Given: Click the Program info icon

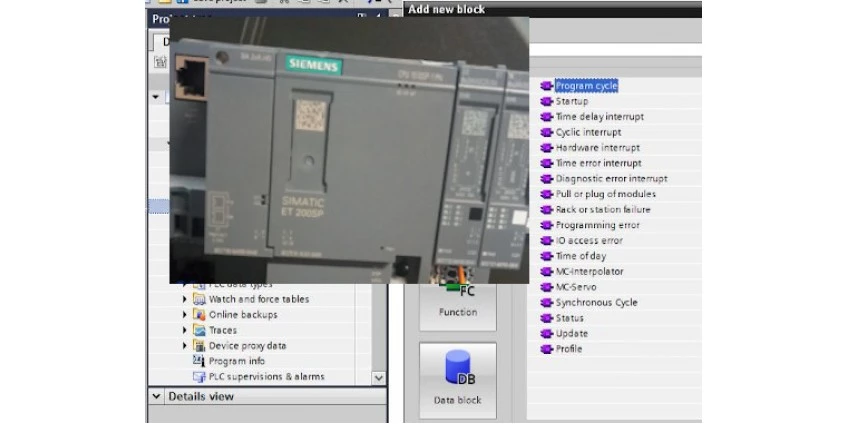Looking at the screenshot, I should pyautogui.click(x=200, y=361).
